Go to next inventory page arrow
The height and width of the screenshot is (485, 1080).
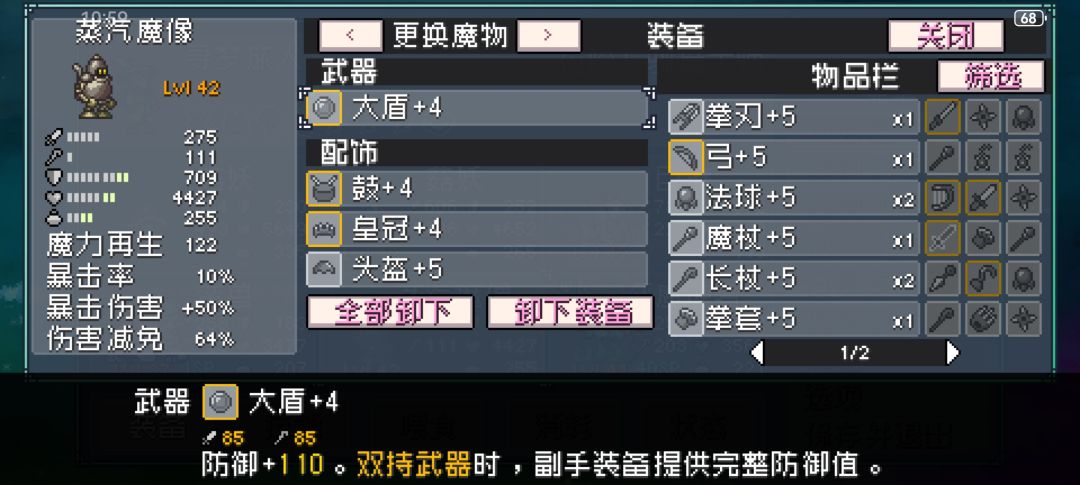point(953,353)
